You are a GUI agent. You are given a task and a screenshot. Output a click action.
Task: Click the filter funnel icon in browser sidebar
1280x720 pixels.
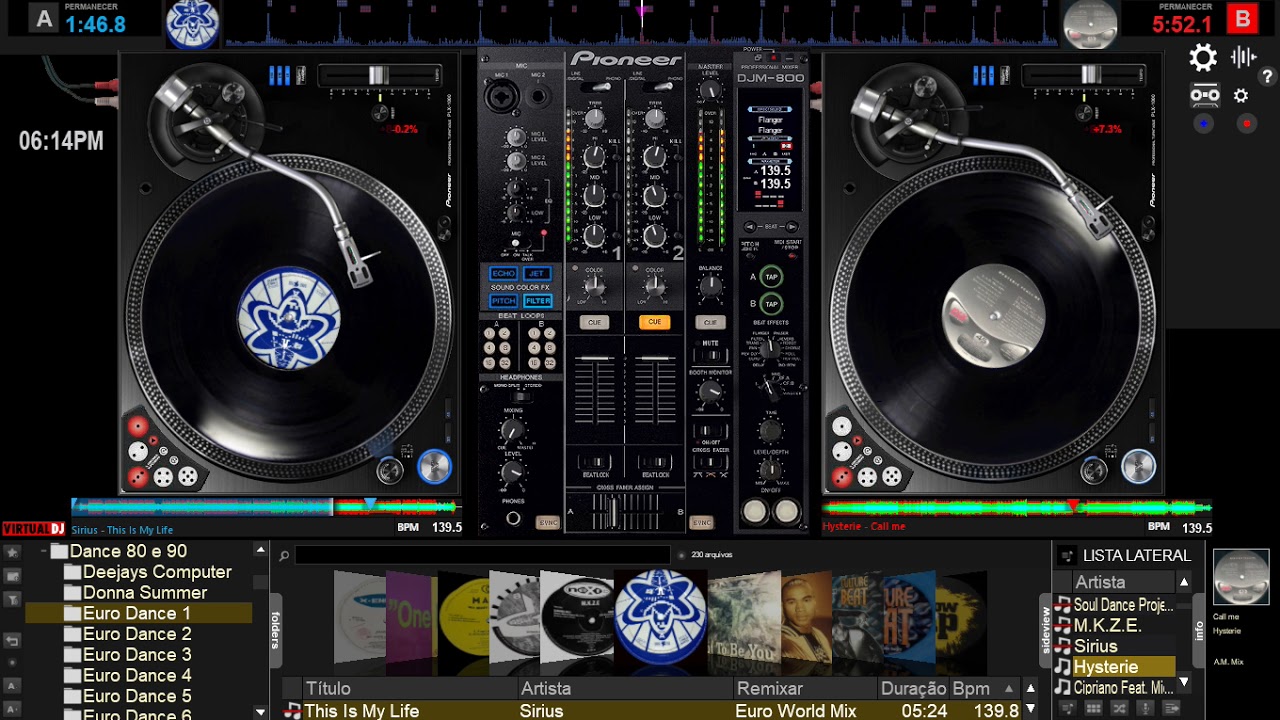click(12, 599)
